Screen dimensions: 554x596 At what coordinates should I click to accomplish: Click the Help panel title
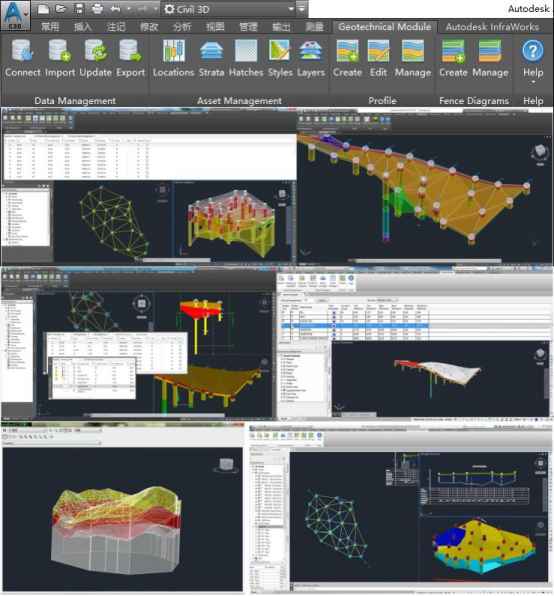[x=533, y=101]
